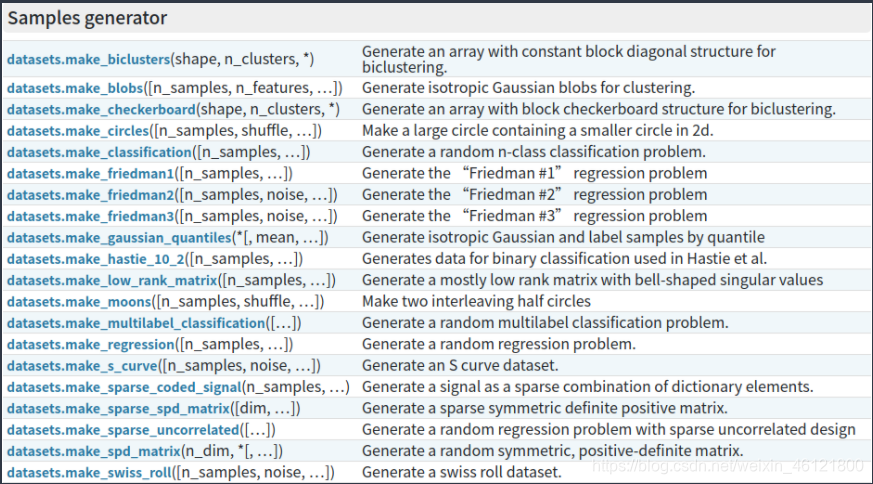873x484 pixels.
Task: Follow the datasets.make_moons link
Action: 79,301
